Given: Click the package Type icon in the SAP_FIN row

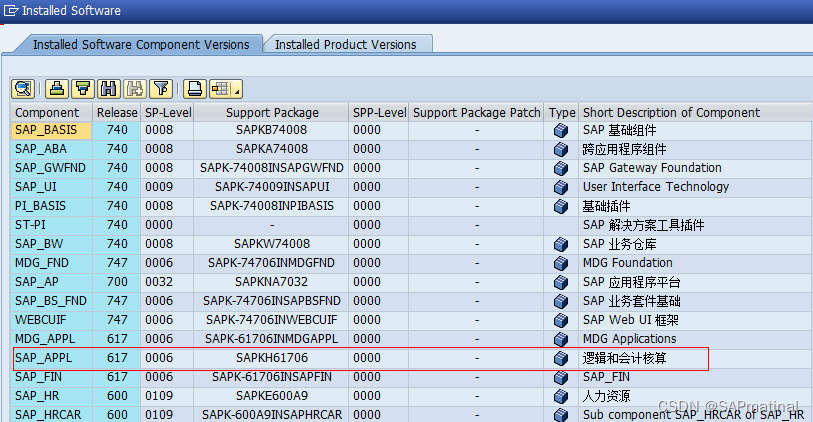Looking at the screenshot, I should tap(560, 377).
